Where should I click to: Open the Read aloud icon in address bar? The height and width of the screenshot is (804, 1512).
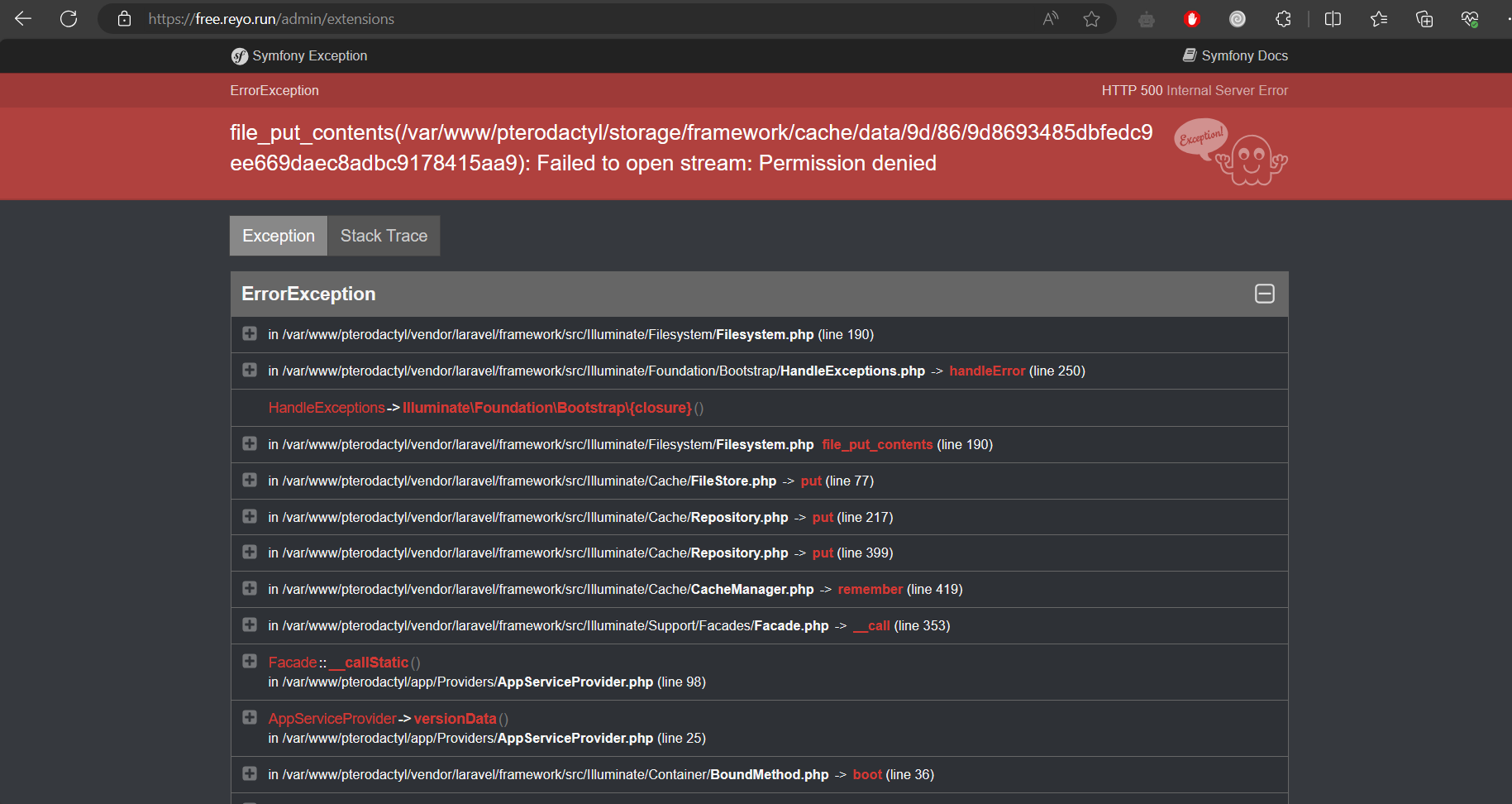[1051, 18]
